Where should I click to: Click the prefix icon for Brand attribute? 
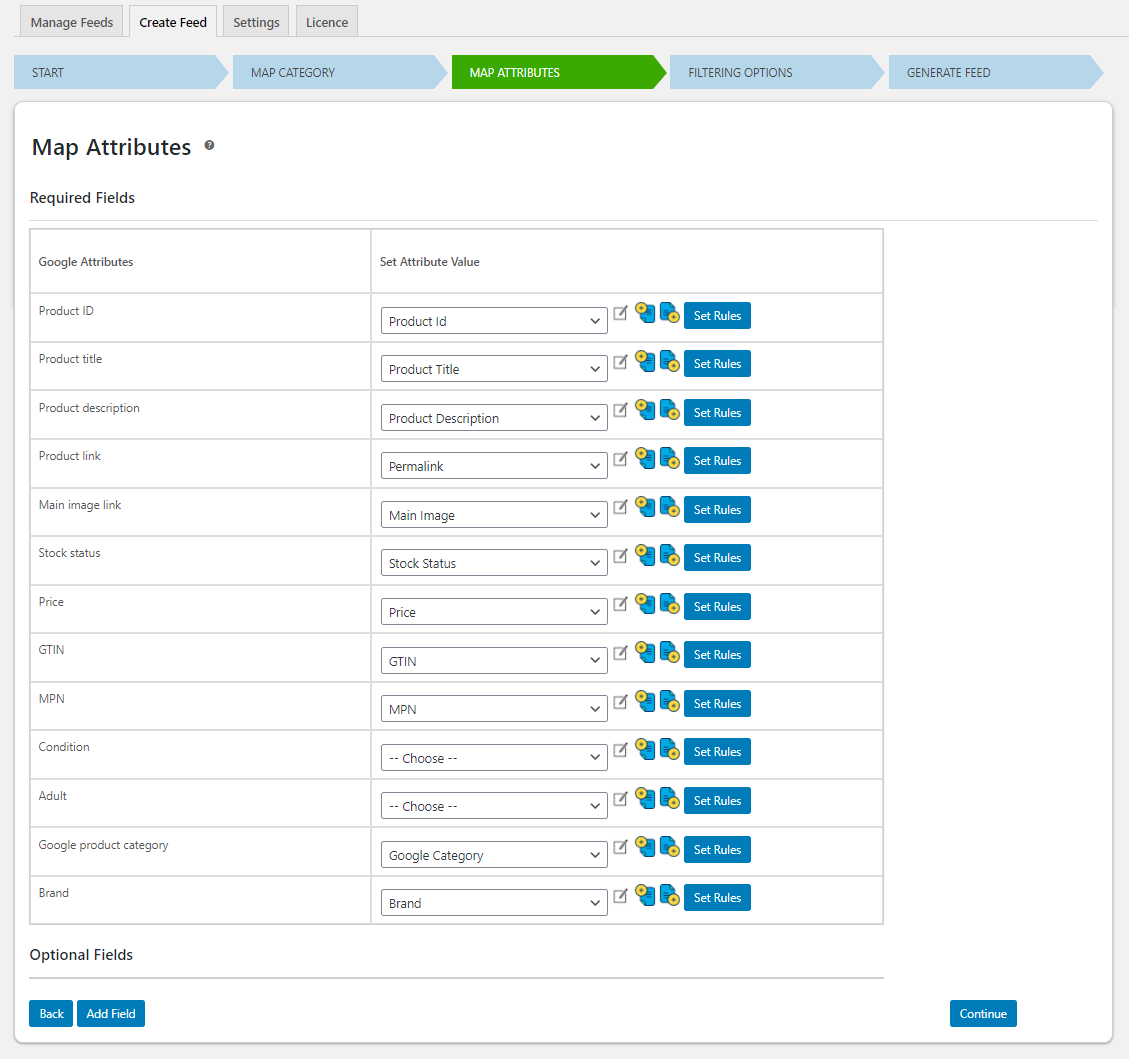coord(645,895)
